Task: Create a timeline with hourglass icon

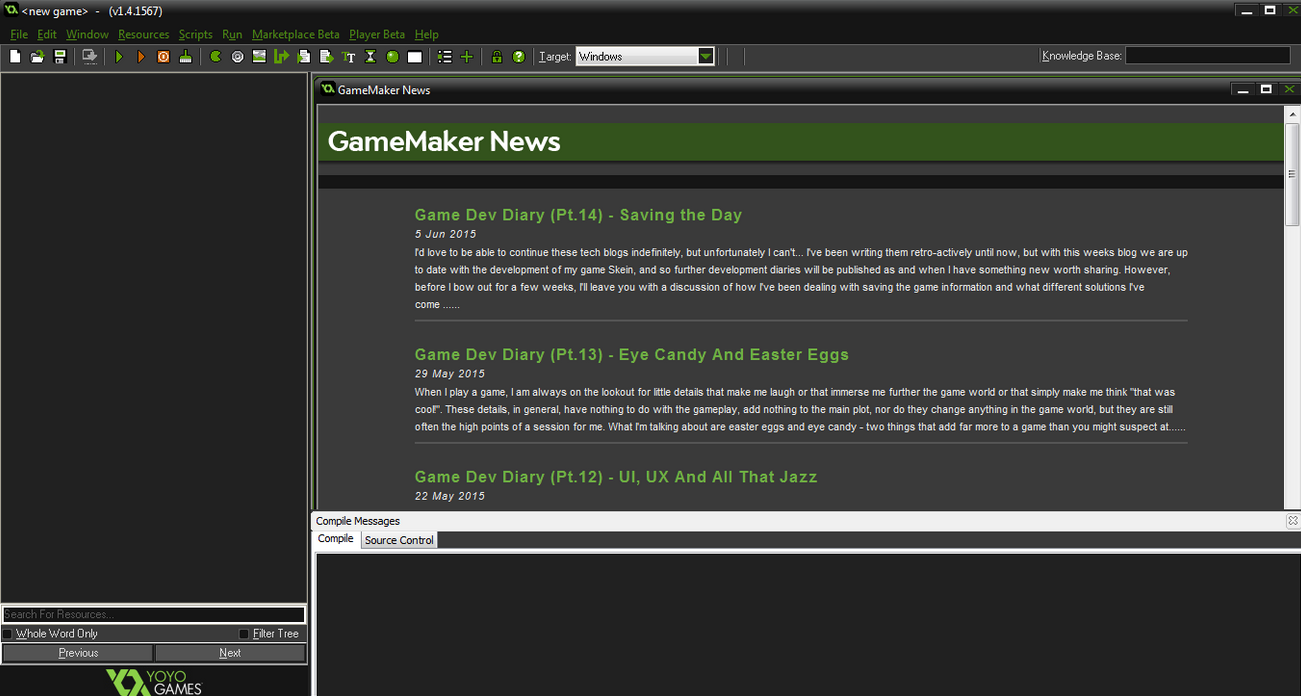Action: coord(370,57)
